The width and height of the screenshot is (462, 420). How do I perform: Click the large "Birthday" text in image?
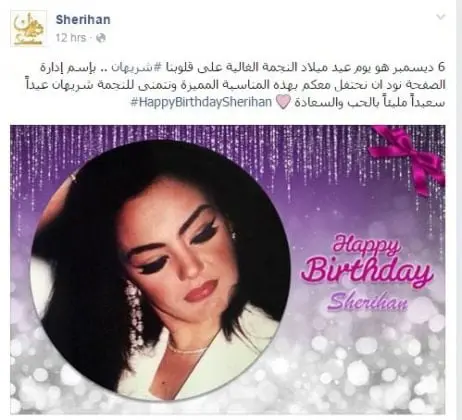(x=367, y=272)
